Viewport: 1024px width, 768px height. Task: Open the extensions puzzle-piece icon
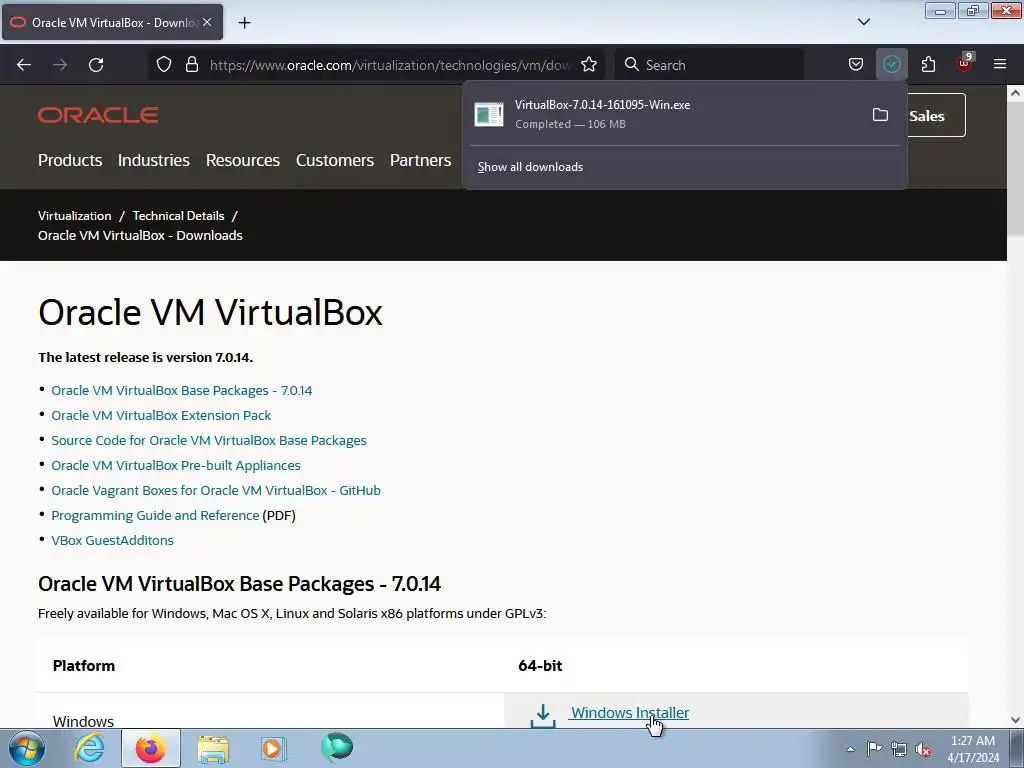pyautogui.click(x=928, y=65)
